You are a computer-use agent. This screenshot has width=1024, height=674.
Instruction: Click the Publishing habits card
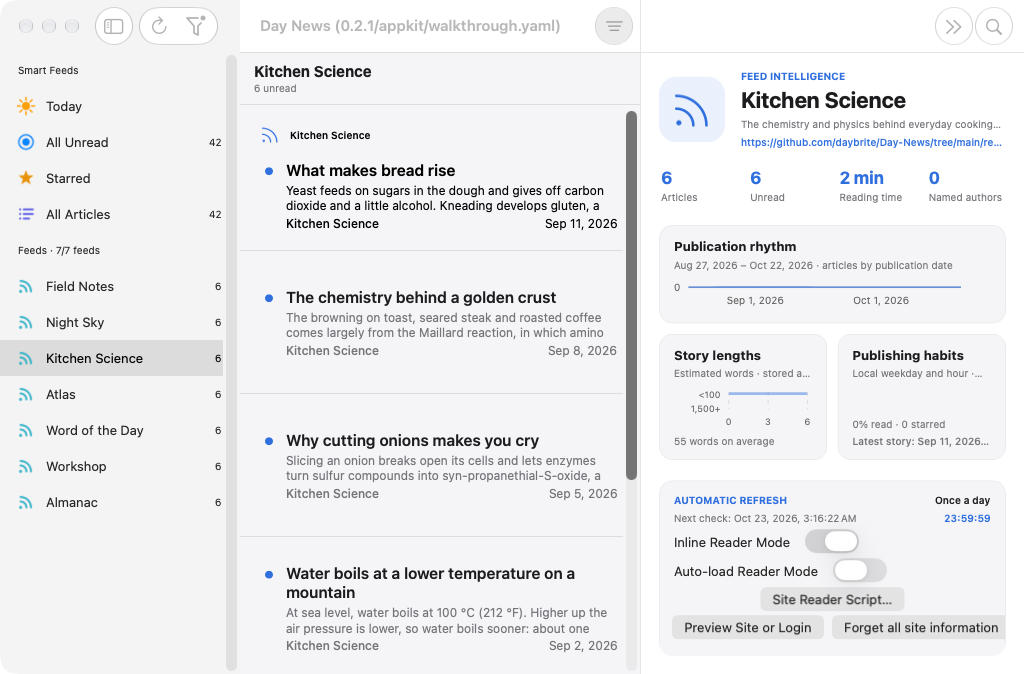pyautogui.click(x=921, y=397)
